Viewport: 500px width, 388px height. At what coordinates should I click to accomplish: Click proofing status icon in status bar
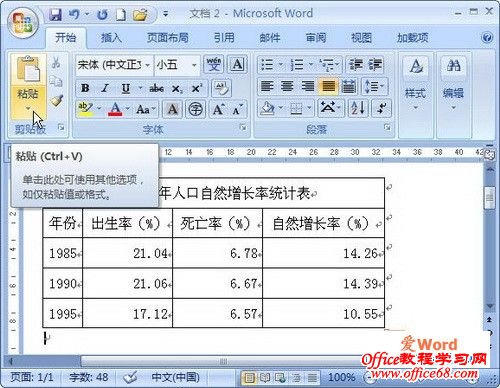pyautogui.click(x=130, y=378)
